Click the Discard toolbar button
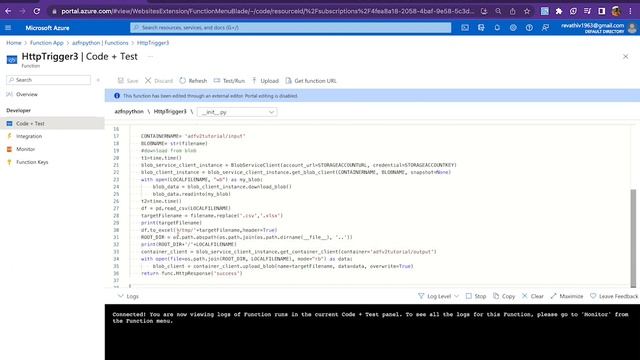Screen dimensions: 640x360 [x=159, y=81]
